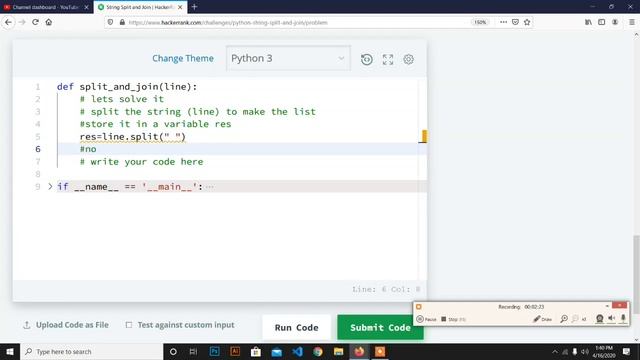Open system volume control in tray
Screen dimensions: 640x360
point(585,351)
